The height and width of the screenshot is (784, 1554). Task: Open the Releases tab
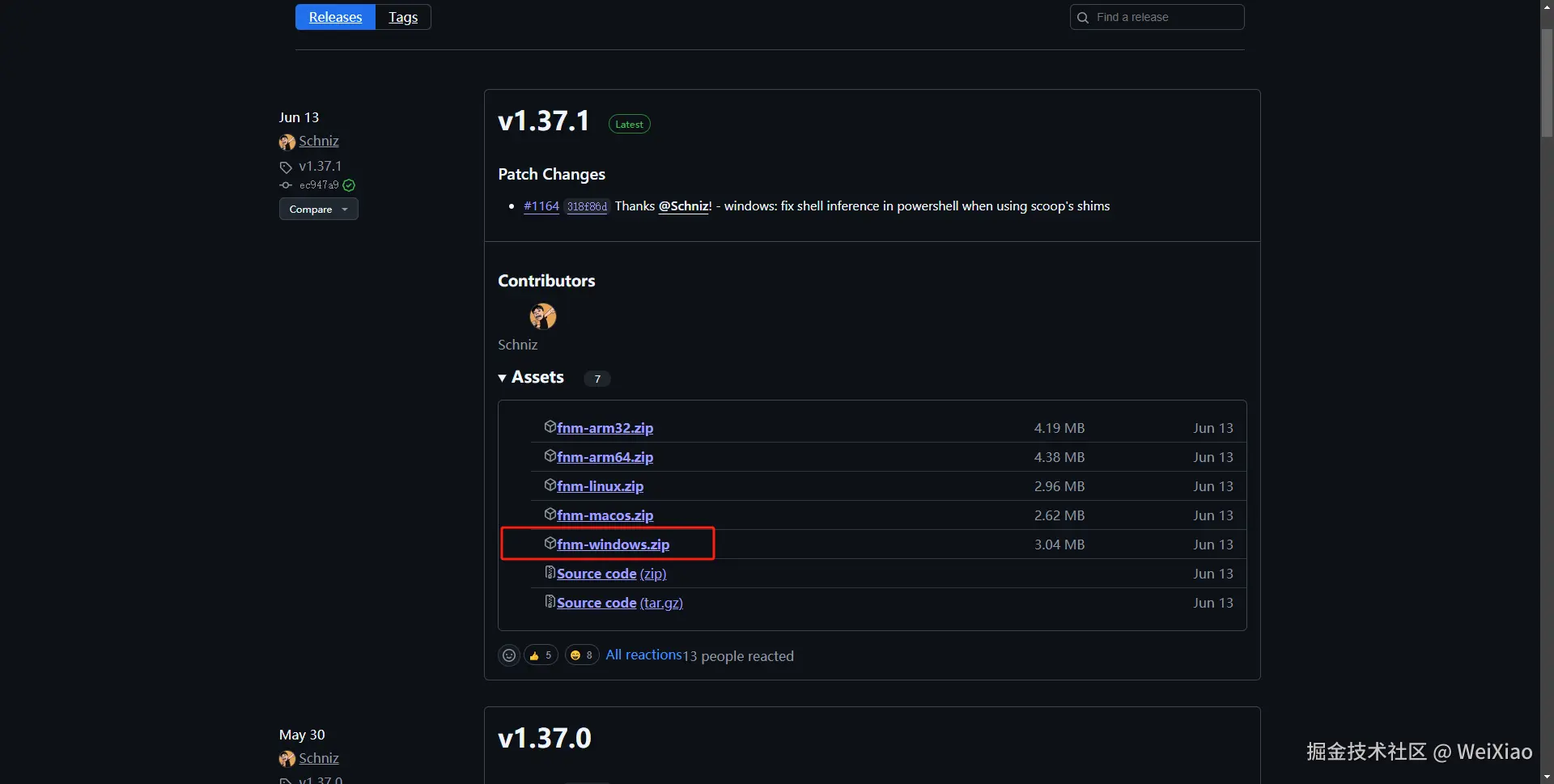pyautogui.click(x=335, y=17)
